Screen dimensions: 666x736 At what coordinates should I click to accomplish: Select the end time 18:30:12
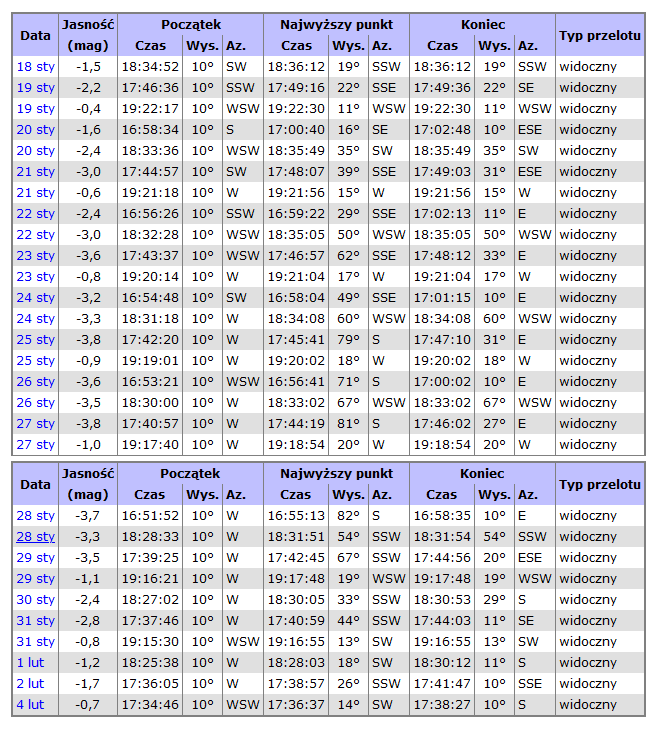(x=442, y=663)
